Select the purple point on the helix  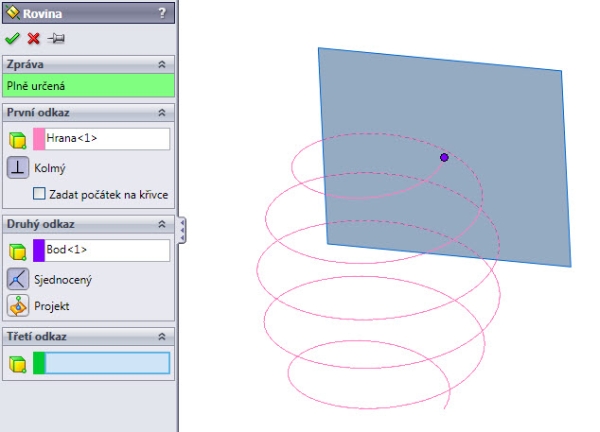(444, 157)
